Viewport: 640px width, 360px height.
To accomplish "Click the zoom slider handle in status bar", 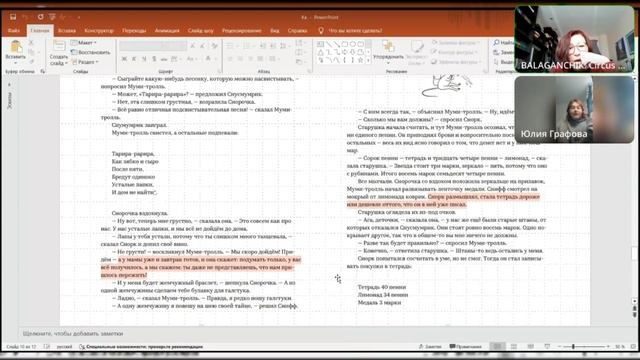I will (x=573, y=347).
